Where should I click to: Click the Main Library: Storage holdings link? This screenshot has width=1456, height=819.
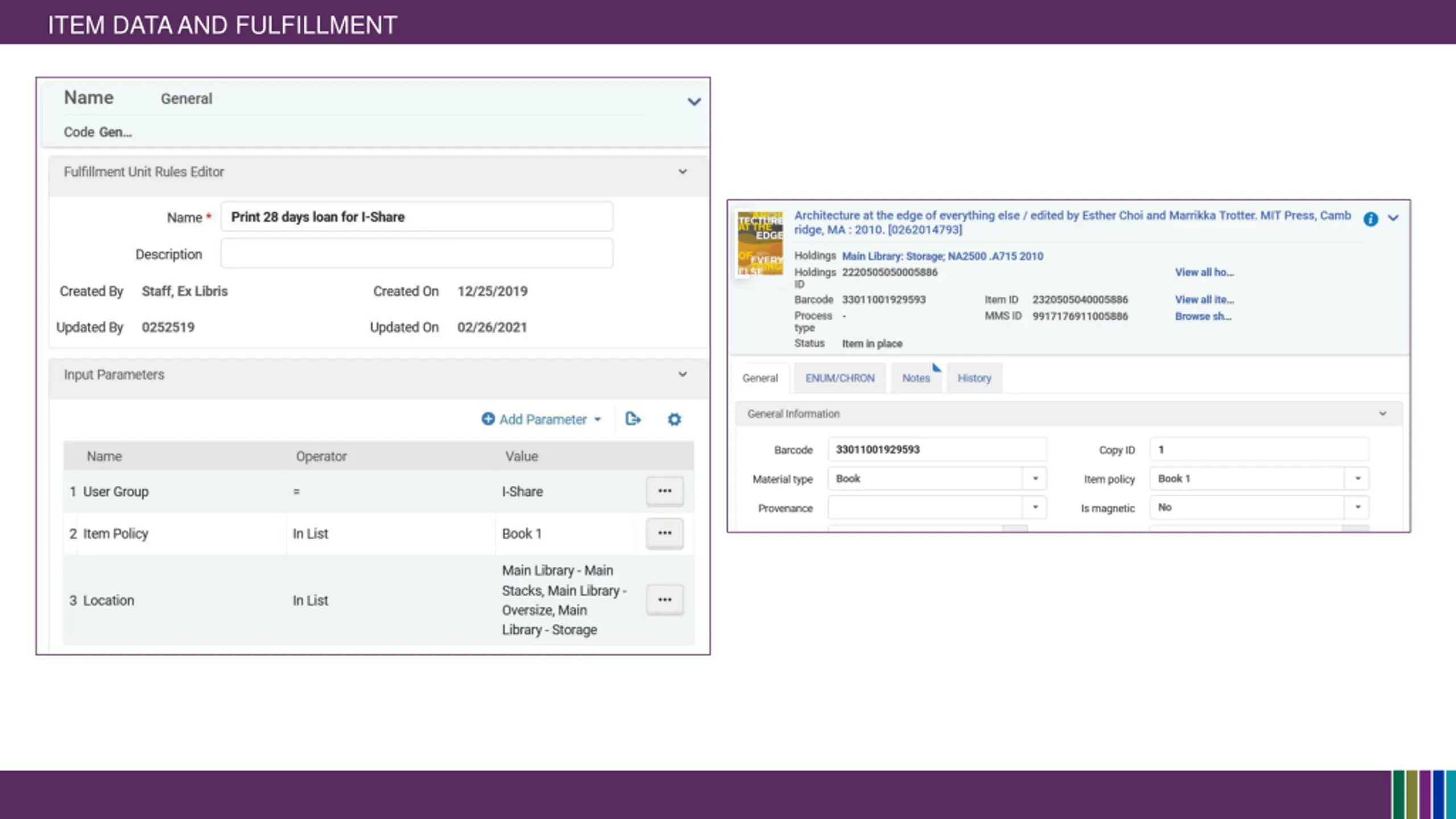pos(942,256)
